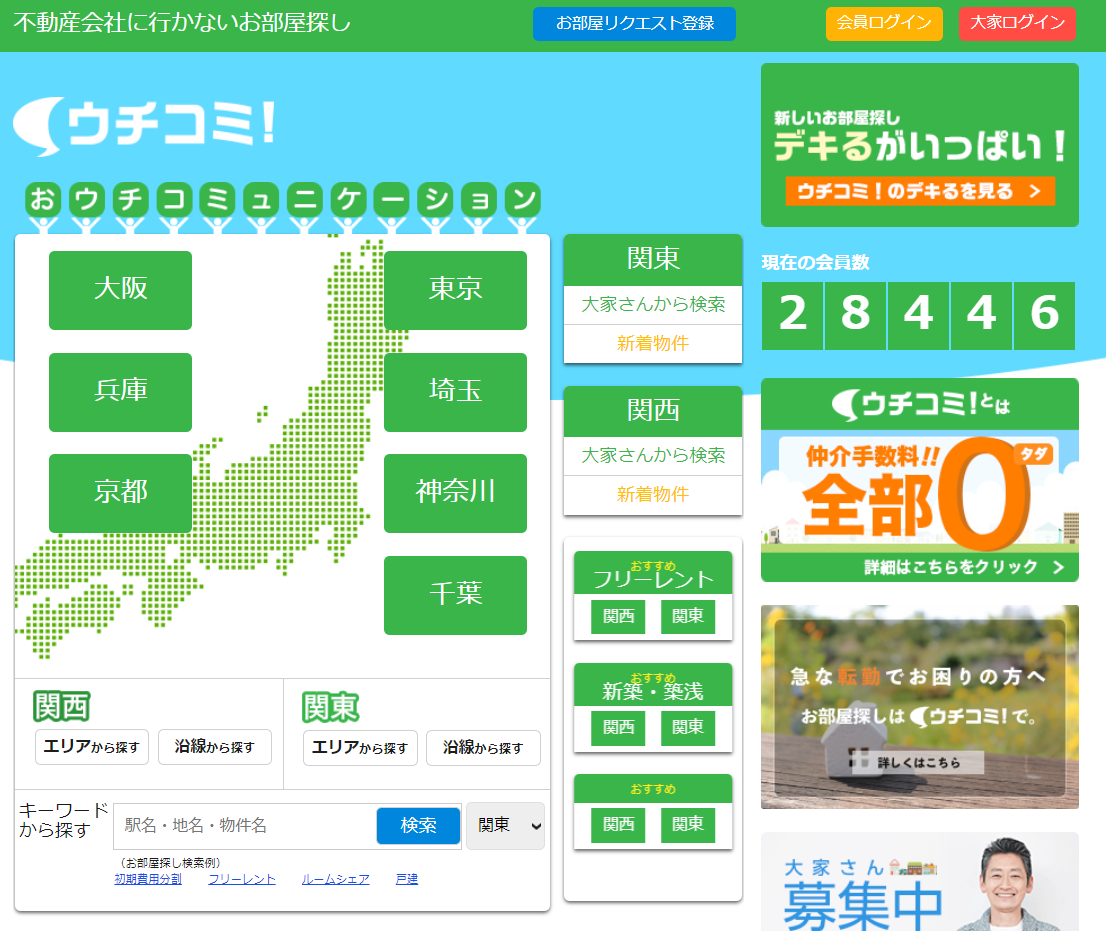Click 関東 under フリーレント
Viewport: 1106px width, 931px height.
pyautogui.click(x=688, y=616)
